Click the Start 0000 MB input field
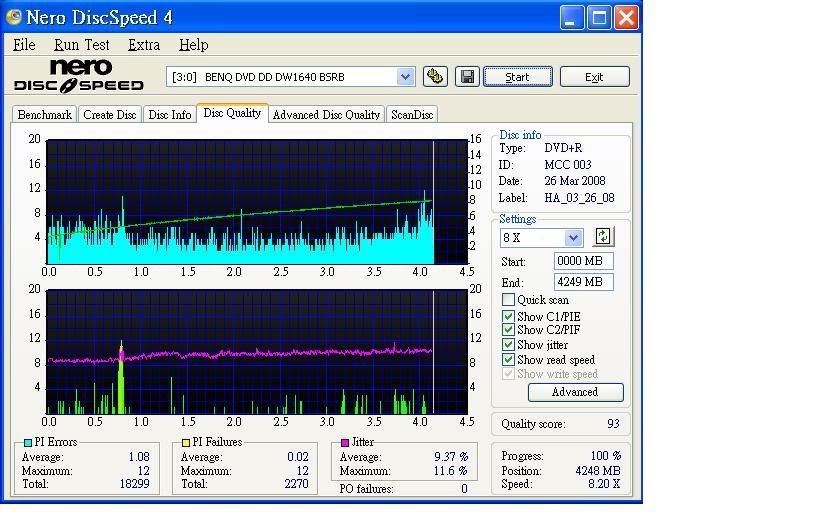 (x=583, y=261)
